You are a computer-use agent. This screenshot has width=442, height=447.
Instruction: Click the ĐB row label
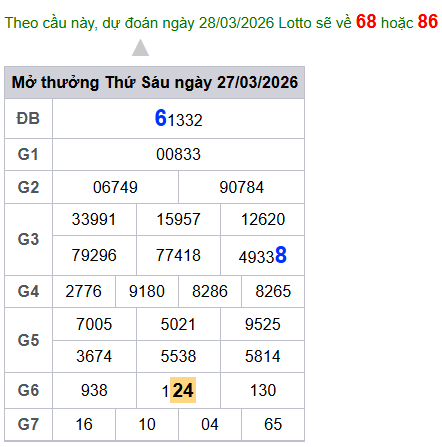[28, 118]
